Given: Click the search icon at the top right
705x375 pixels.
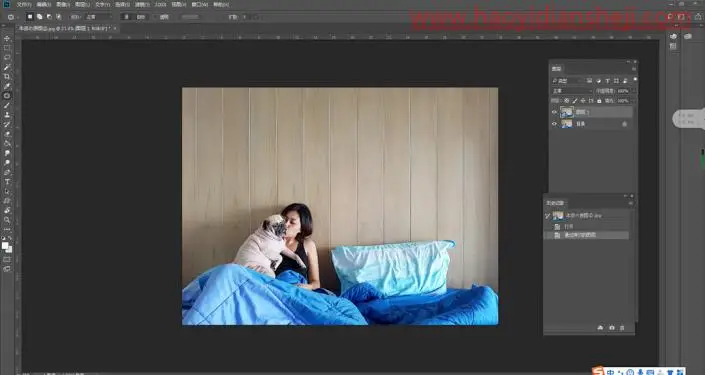Looking at the screenshot, I should [670, 17].
